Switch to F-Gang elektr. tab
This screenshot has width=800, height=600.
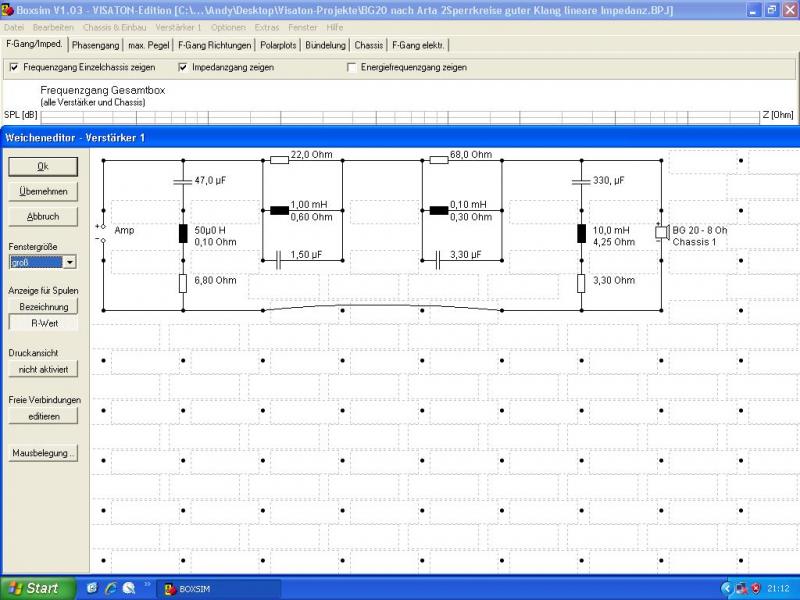(x=418, y=45)
